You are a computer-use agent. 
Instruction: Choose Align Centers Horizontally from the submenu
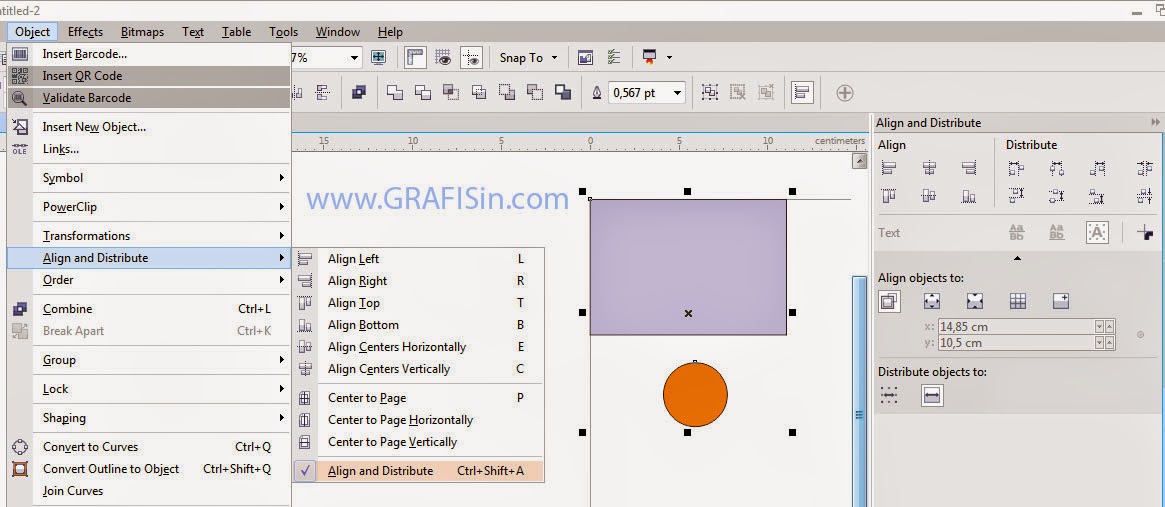coord(419,347)
